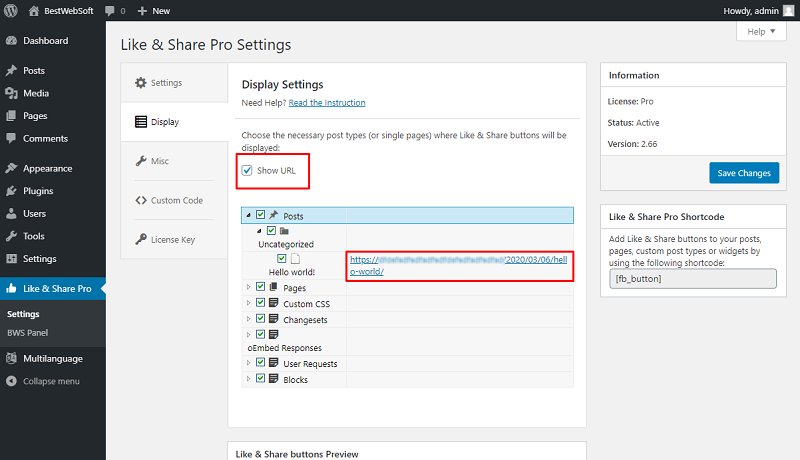Image resolution: width=800 pixels, height=460 pixels.
Task: Expand the Pages tree node
Action: click(248, 287)
